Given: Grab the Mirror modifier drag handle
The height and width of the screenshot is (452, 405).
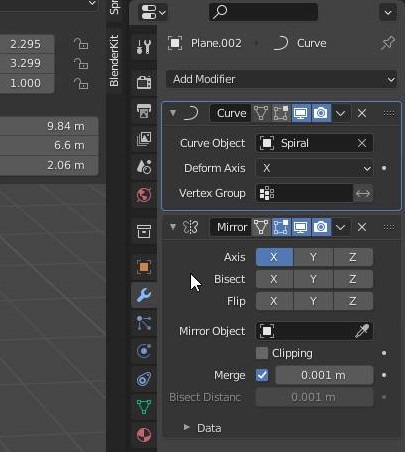Looking at the screenshot, I should (389, 227).
